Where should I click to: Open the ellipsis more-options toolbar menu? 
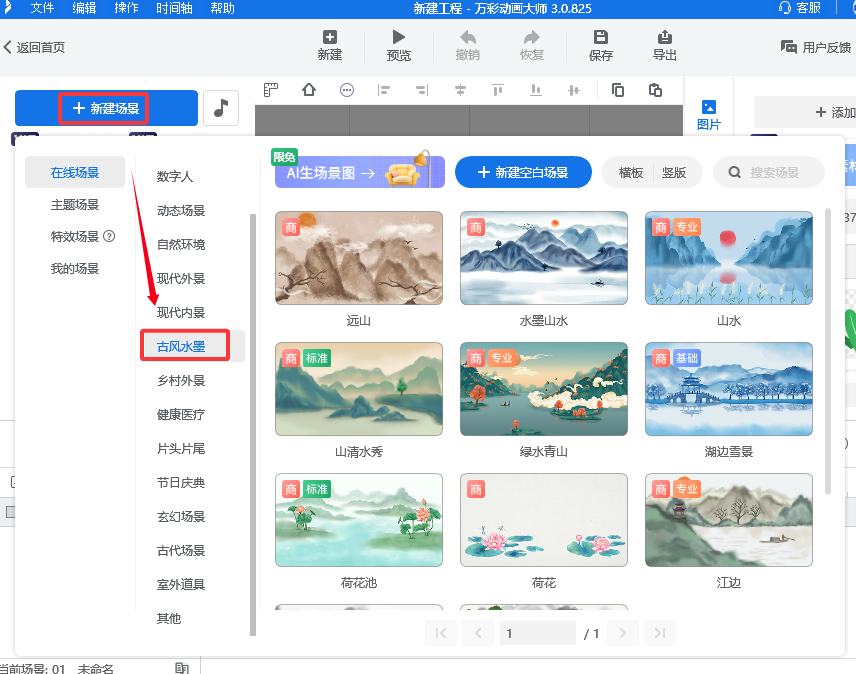point(346,90)
